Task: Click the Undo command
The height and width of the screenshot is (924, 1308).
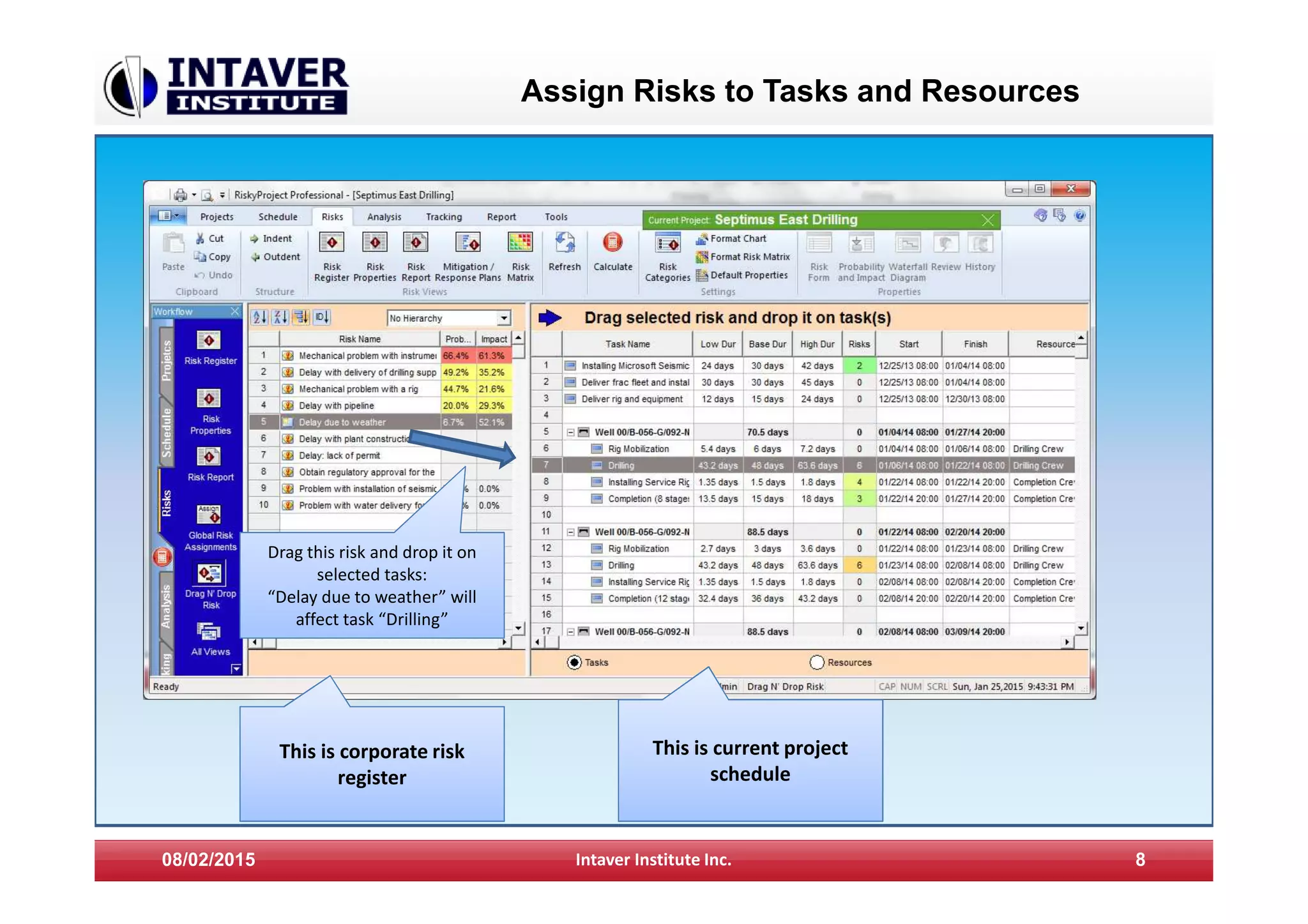Action: click(213, 275)
